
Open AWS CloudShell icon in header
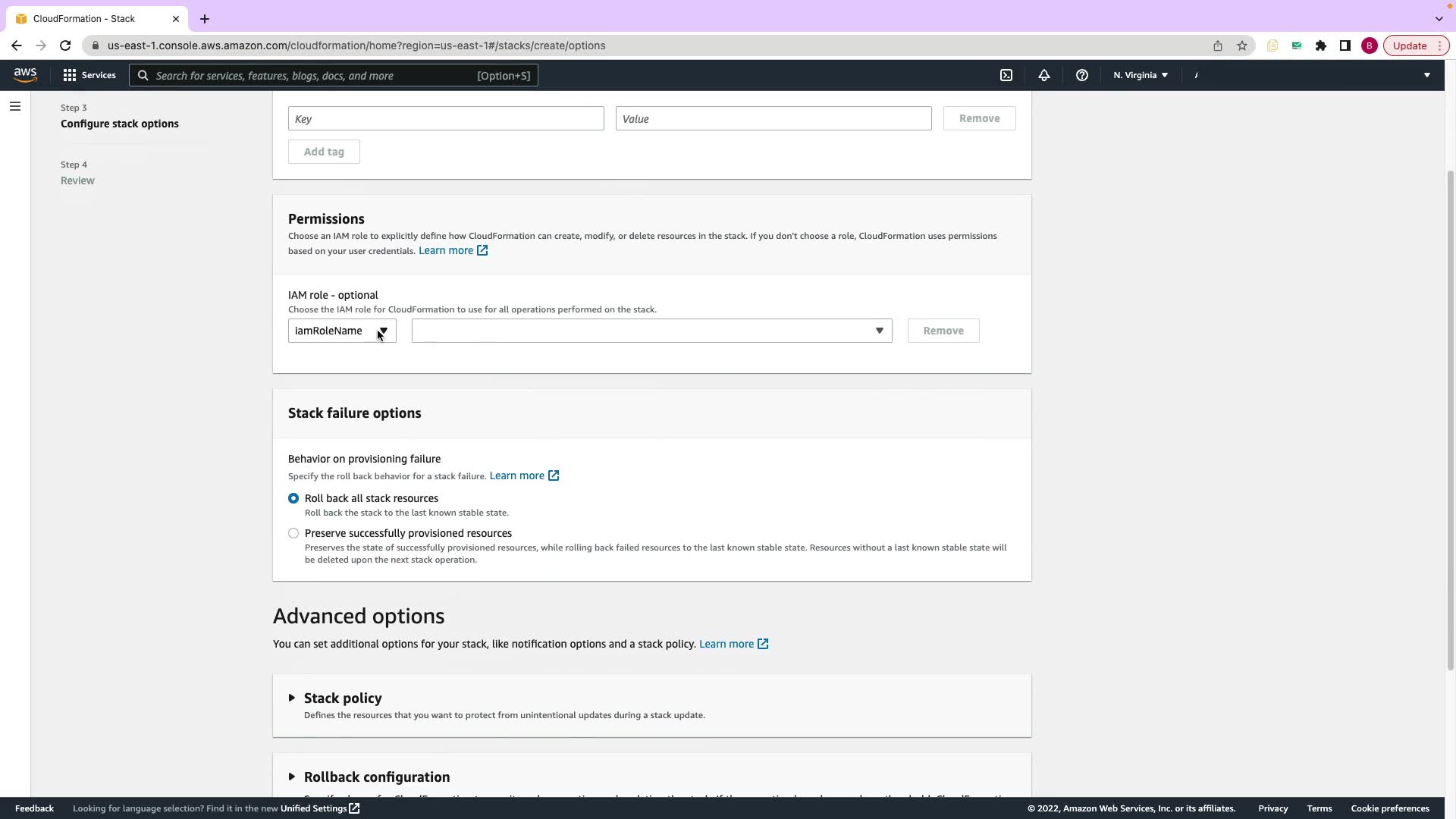point(1006,75)
